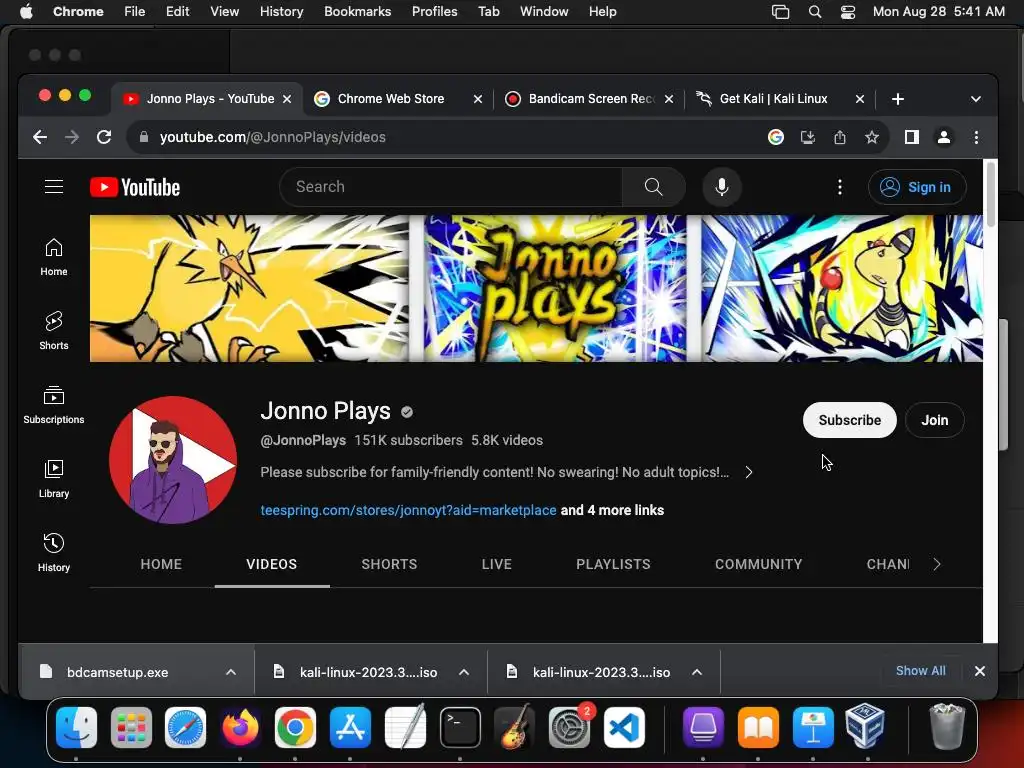Image resolution: width=1024 pixels, height=768 pixels.
Task: Toggle Chrome side panel
Action: tap(912, 137)
